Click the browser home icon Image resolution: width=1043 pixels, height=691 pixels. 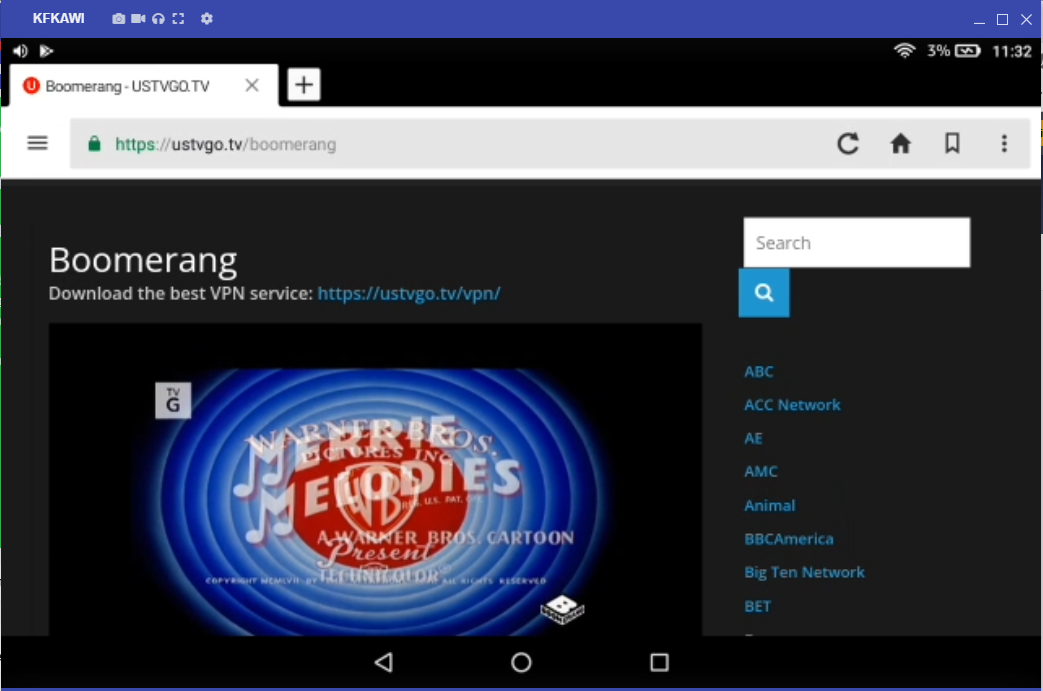[900, 143]
